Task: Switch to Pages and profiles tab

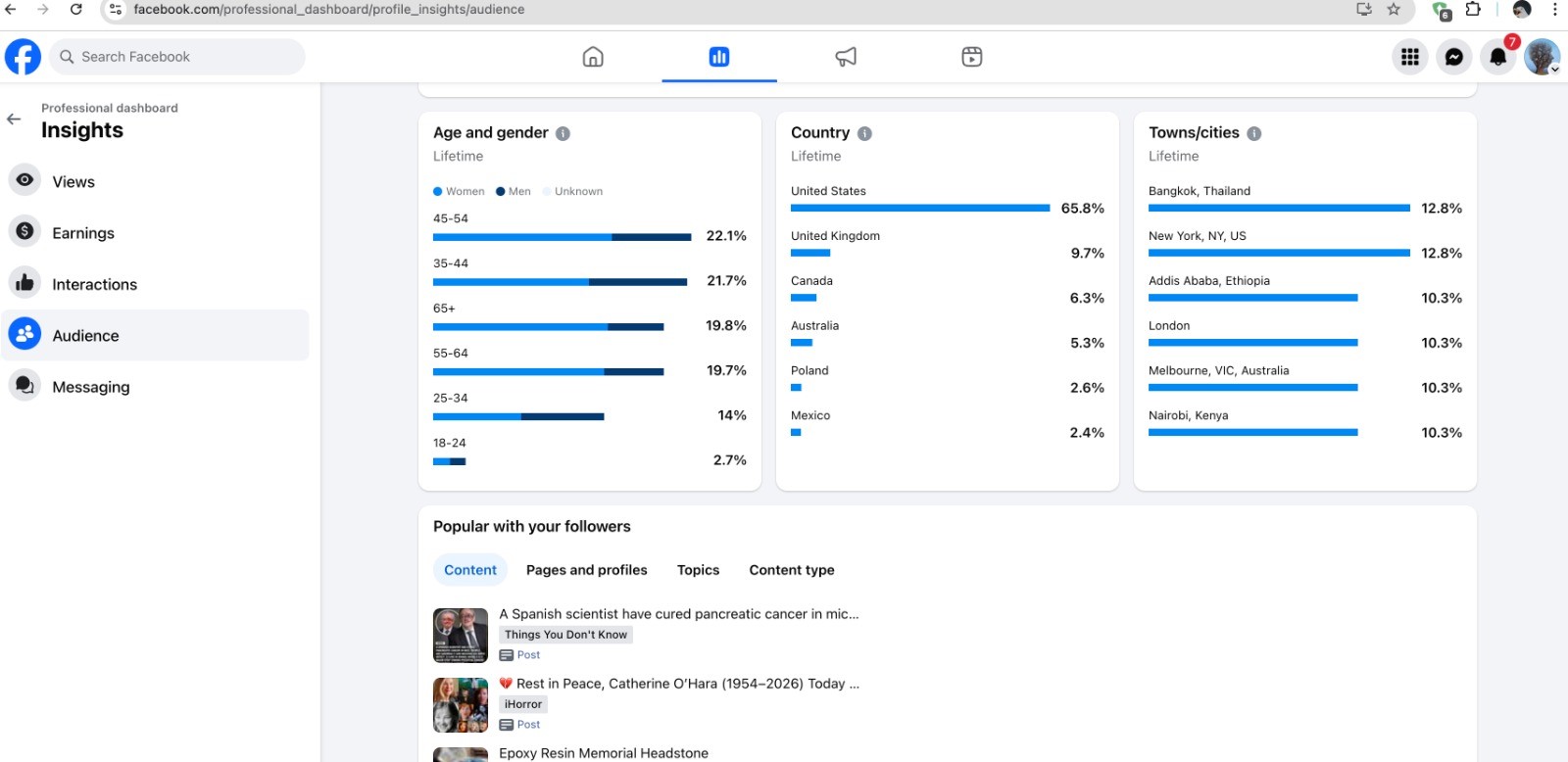Action: (x=586, y=570)
